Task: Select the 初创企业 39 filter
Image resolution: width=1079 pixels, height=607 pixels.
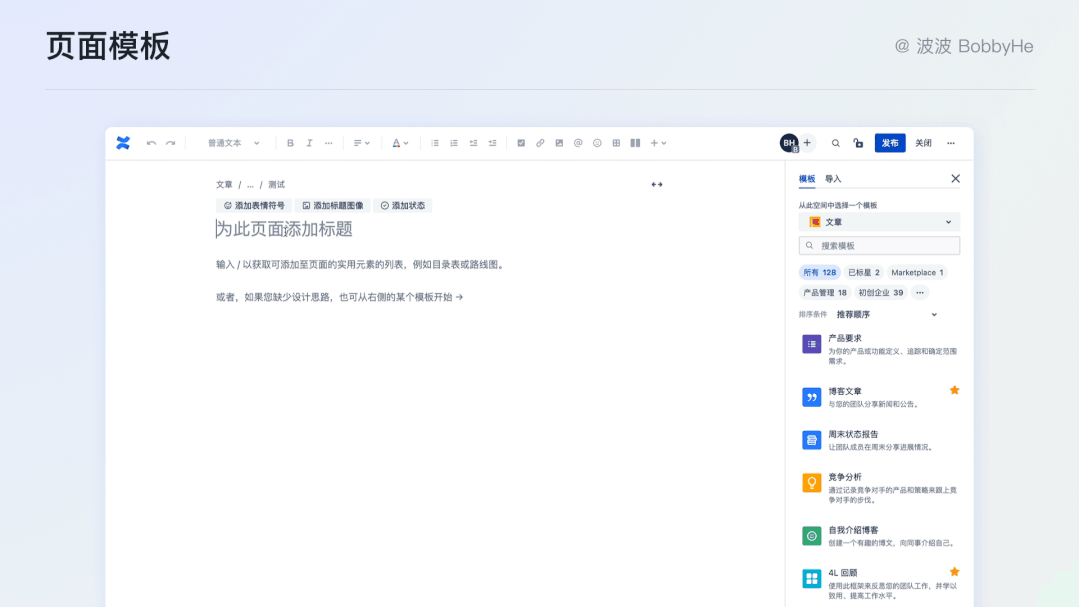Action: (x=880, y=292)
